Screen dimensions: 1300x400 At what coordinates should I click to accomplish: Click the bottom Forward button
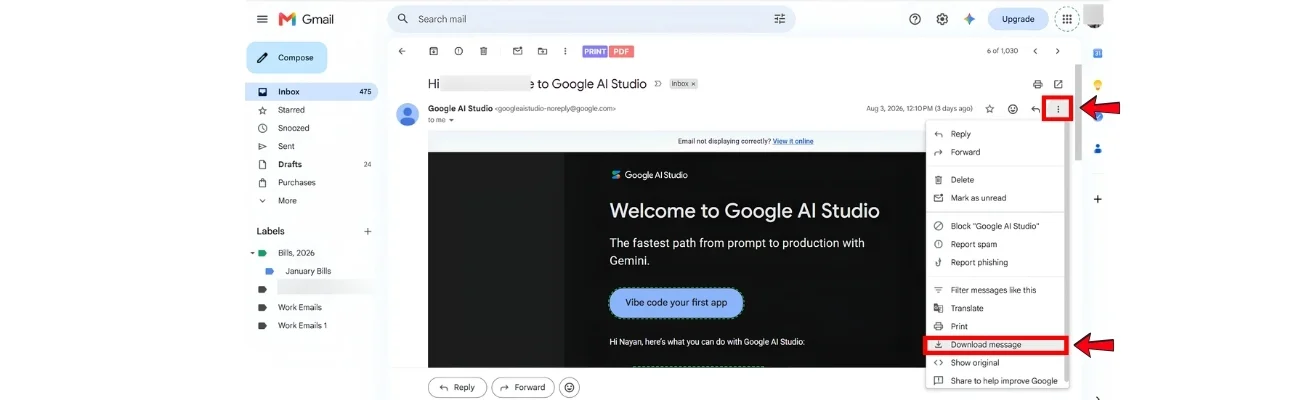[x=522, y=387]
